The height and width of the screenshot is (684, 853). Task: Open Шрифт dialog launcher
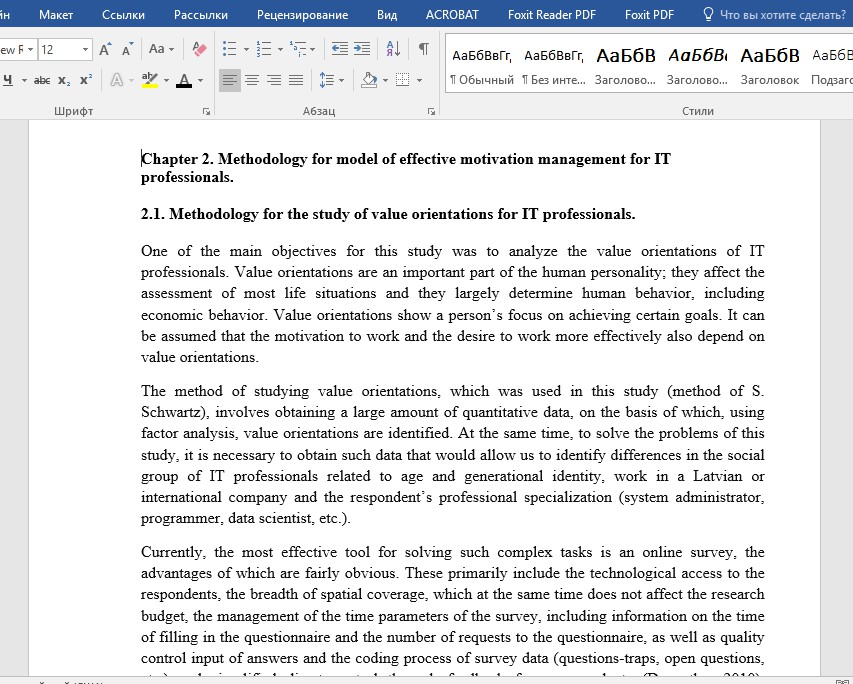pyautogui.click(x=206, y=112)
